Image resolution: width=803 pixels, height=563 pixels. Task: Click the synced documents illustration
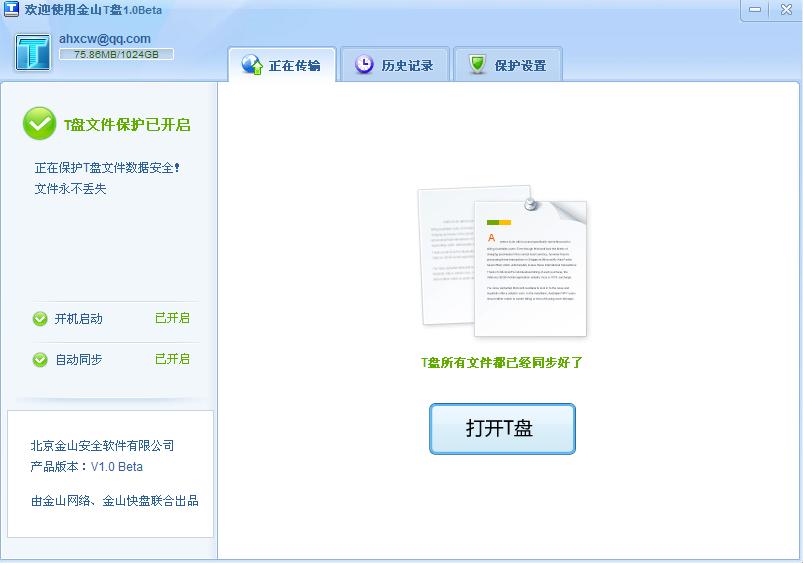point(502,261)
